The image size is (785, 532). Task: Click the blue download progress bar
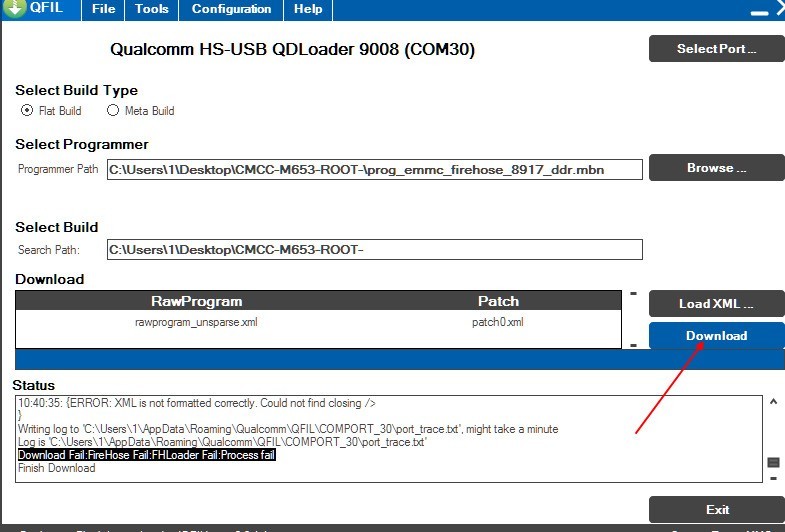coord(400,360)
